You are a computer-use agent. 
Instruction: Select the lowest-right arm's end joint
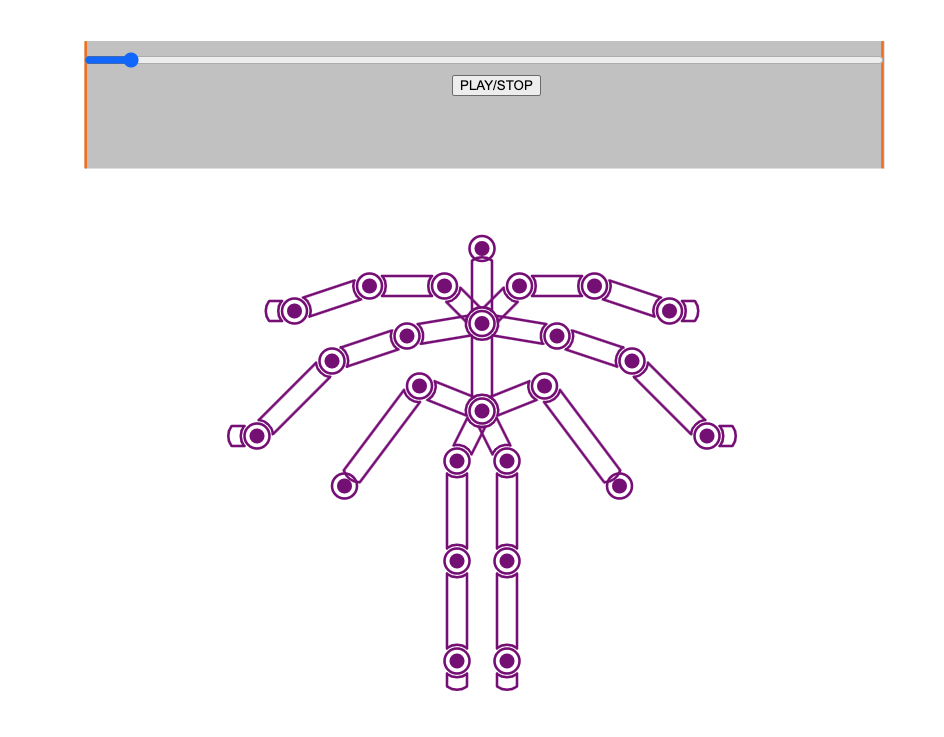619,486
